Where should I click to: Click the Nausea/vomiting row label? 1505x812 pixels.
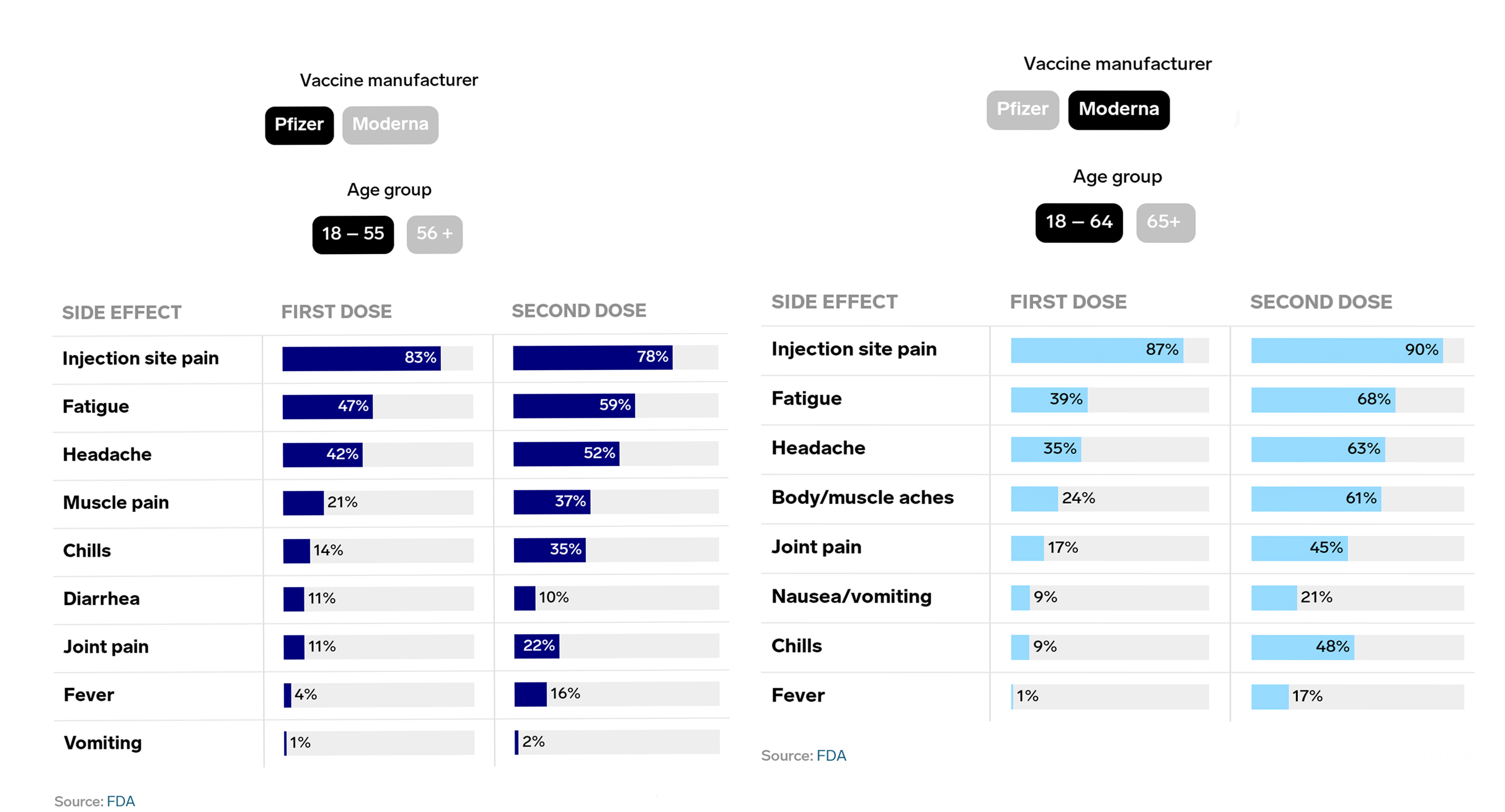(851, 596)
